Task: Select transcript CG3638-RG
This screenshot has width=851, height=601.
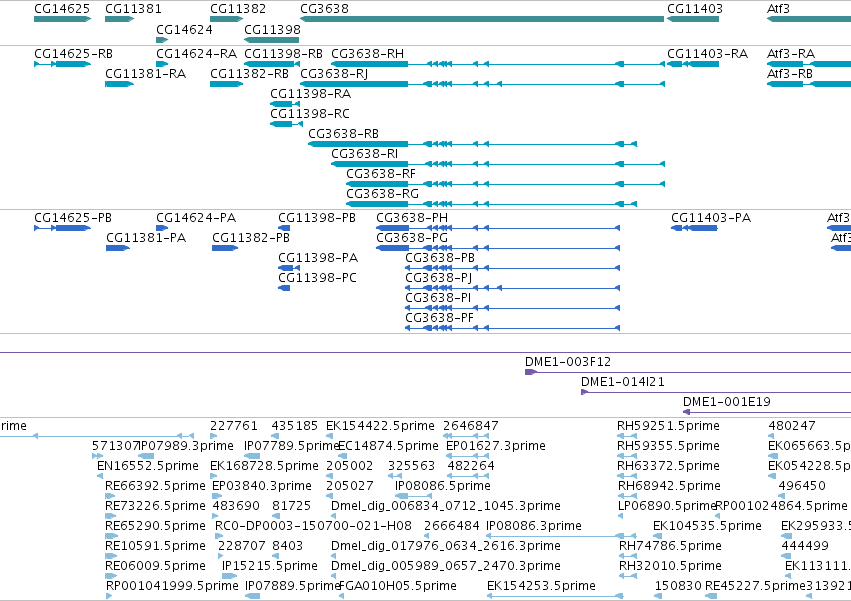Action: pyautogui.click(x=383, y=194)
